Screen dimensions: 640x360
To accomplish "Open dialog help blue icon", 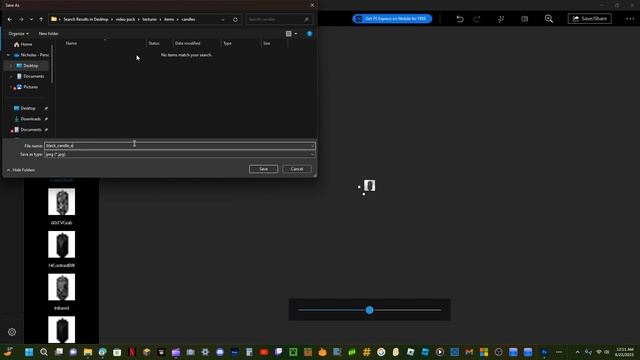I will tap(309, 33).
